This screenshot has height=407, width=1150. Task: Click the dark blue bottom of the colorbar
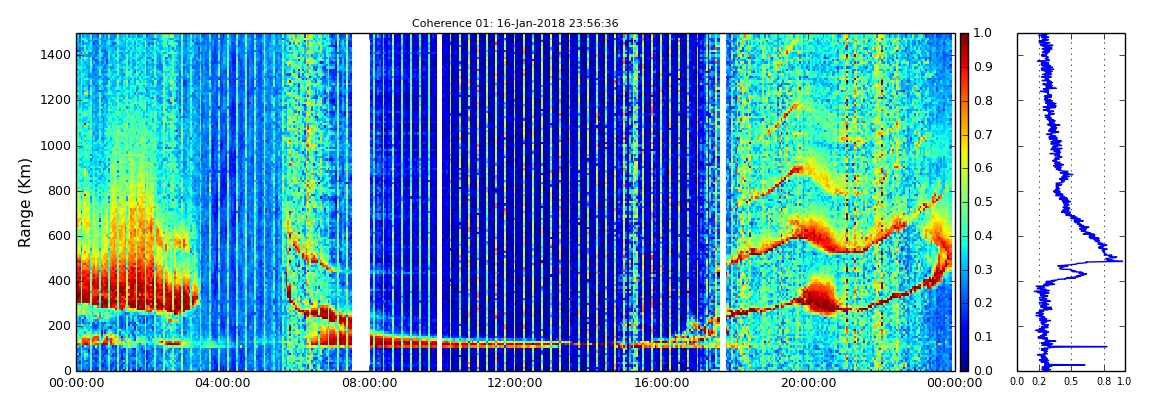(964, 364)
